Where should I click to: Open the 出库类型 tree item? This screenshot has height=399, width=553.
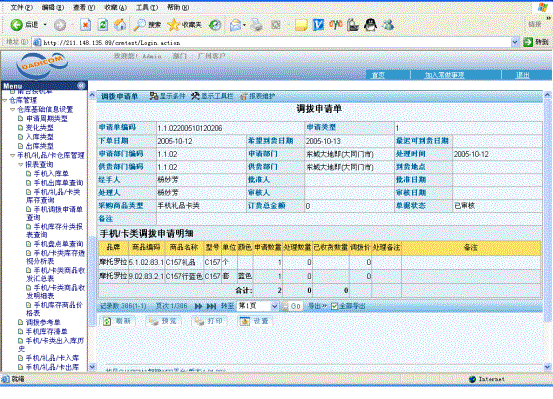[x=40, y=146]
